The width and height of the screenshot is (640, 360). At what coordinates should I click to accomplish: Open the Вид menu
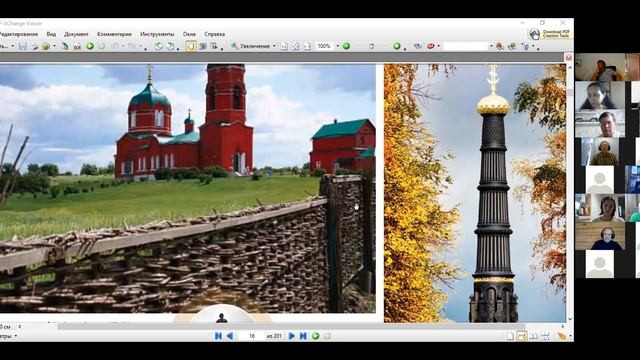coord(51,34)
